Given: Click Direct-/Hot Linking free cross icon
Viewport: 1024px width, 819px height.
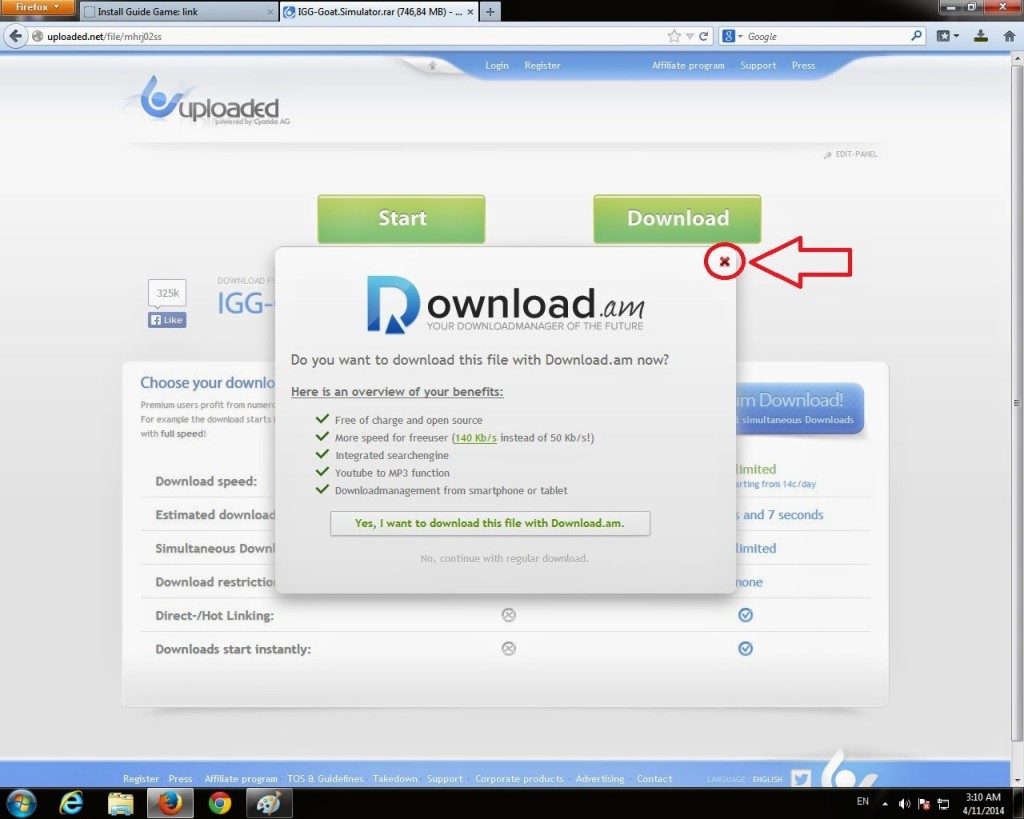Looking at the screenshot, I should point(509,615).
